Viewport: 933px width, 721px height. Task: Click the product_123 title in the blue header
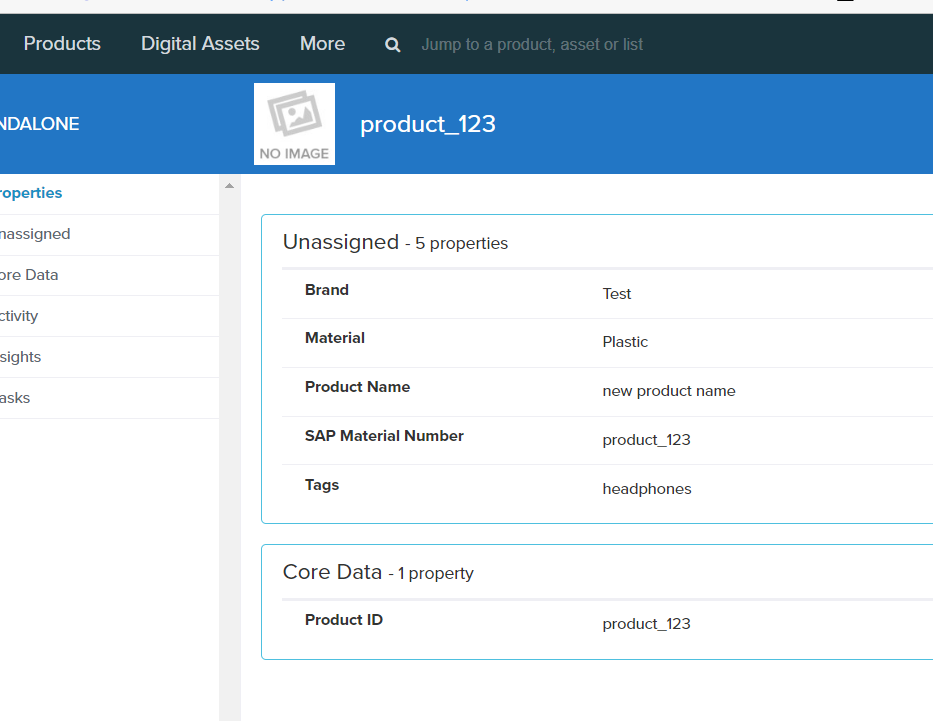[x=427, y=124]
